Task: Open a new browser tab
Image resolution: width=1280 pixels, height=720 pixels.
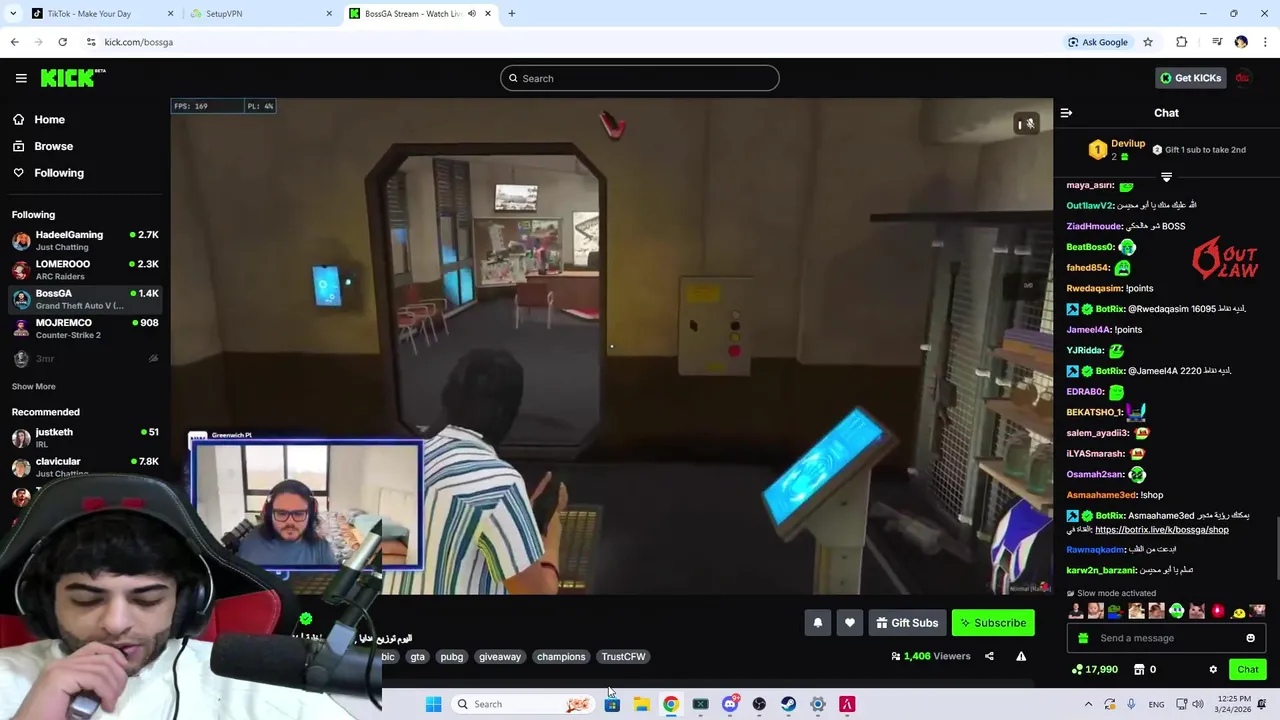Action: pos(511,14)
